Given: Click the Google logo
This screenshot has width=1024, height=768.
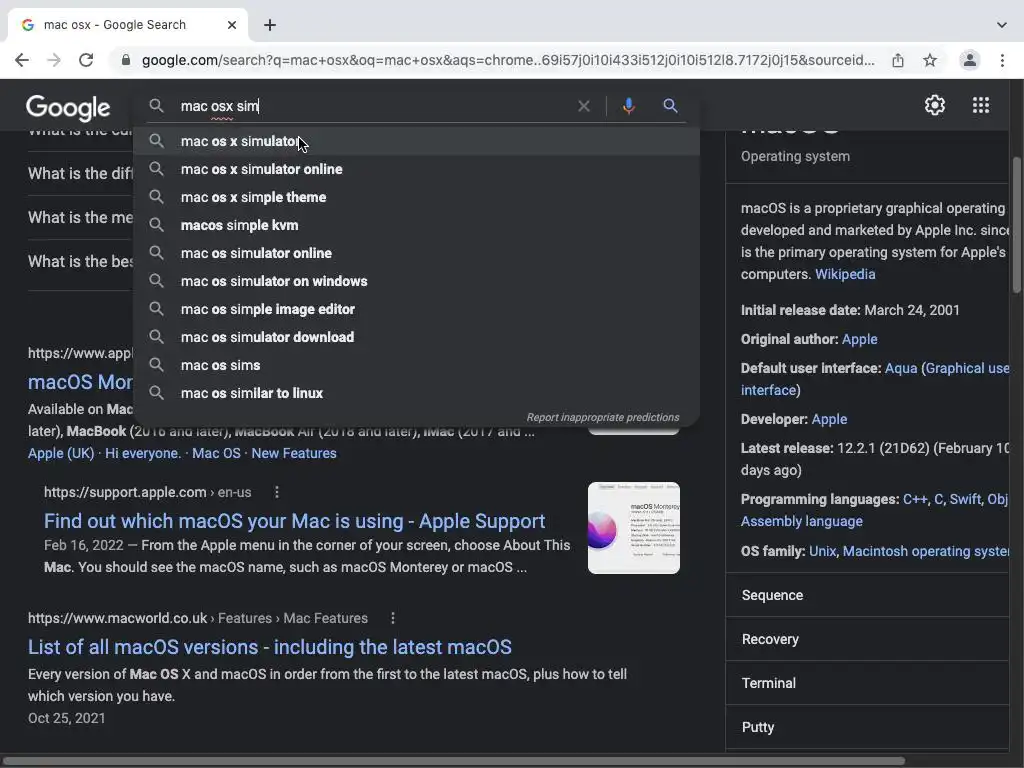Looking at the screenshot, I should pos(68,108).
